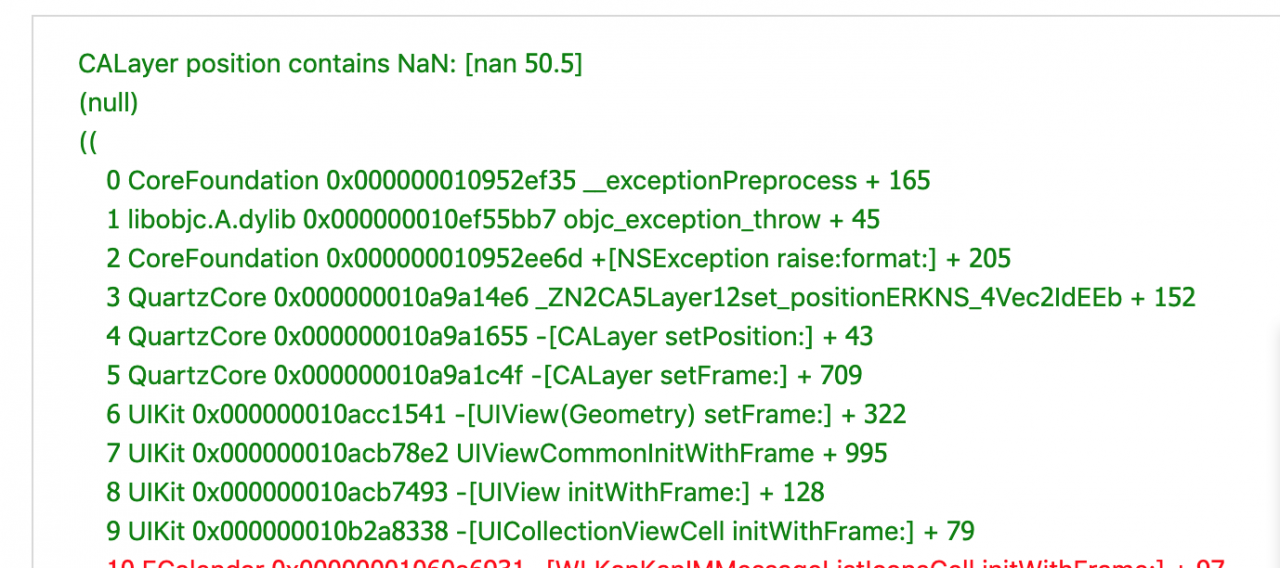Image resolution: width=1280 pixels, height=568 pixels.
Task: Click the '(null)' text line
Action: 108,102
